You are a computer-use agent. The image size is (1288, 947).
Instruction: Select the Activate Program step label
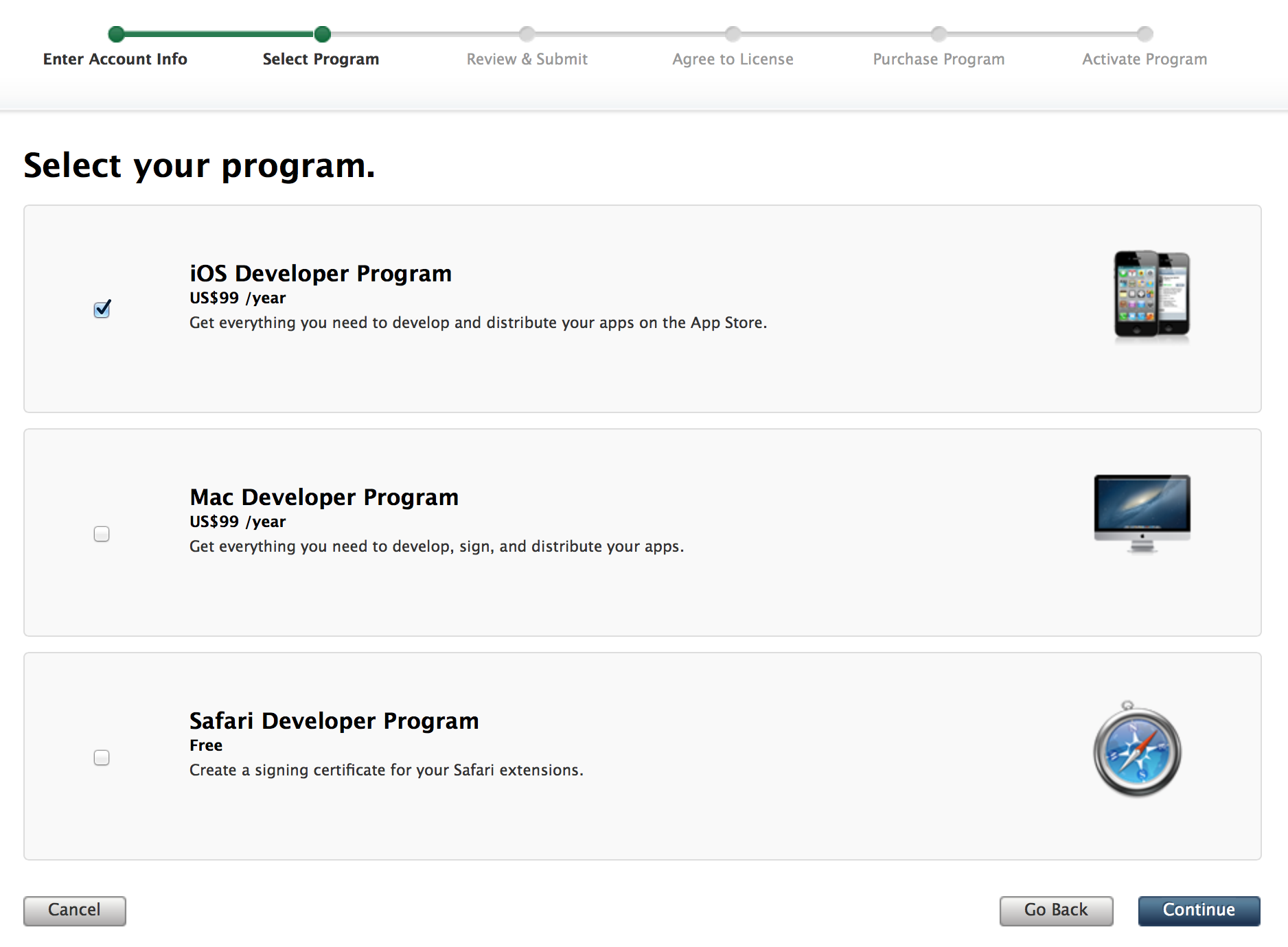click(x=1145, y=59)
